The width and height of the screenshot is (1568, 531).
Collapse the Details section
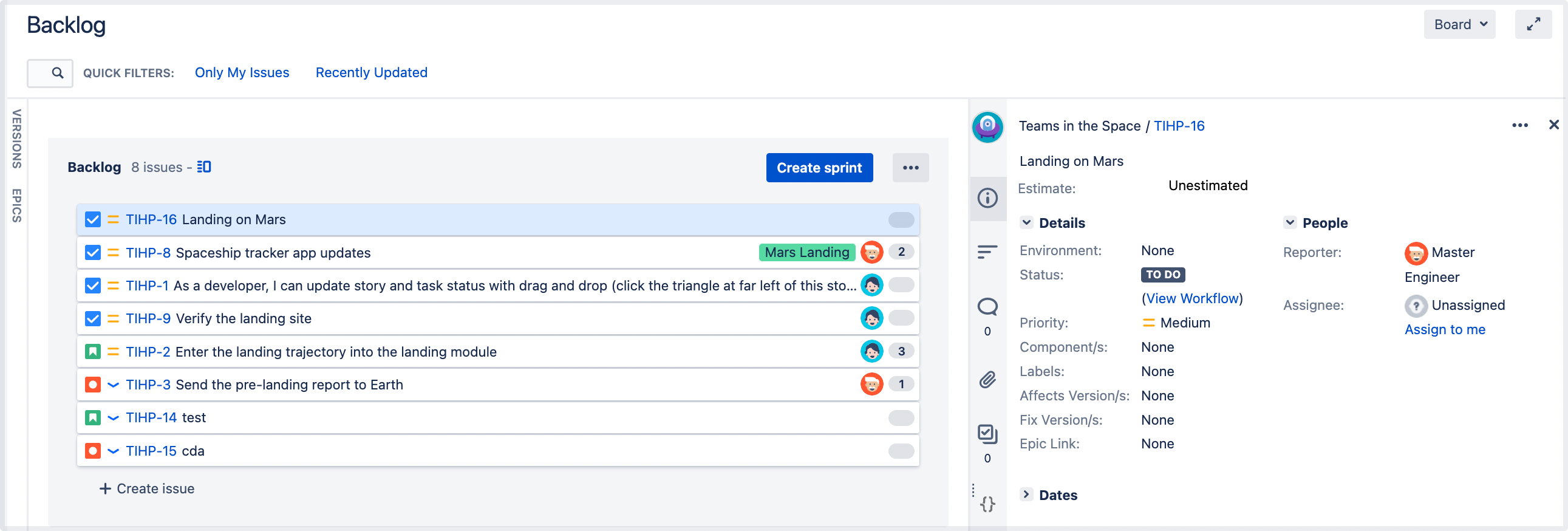point(1026,223)
